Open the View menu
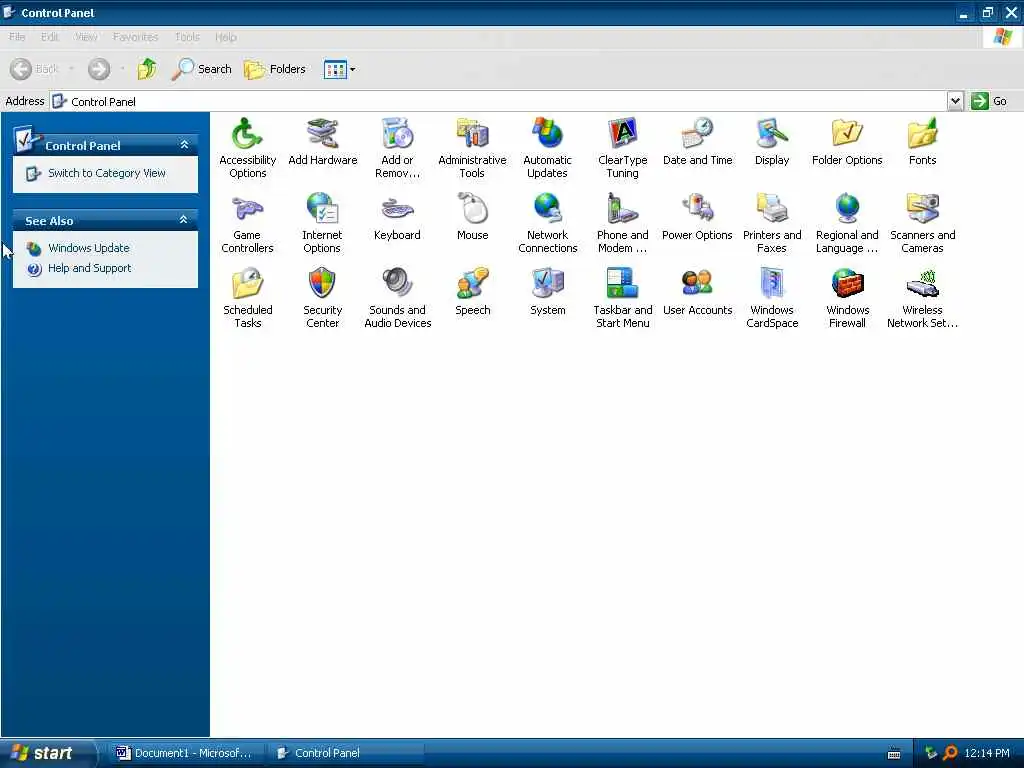Image resolution: width=1024 pixels, height=768 pixels. [86, 37]
